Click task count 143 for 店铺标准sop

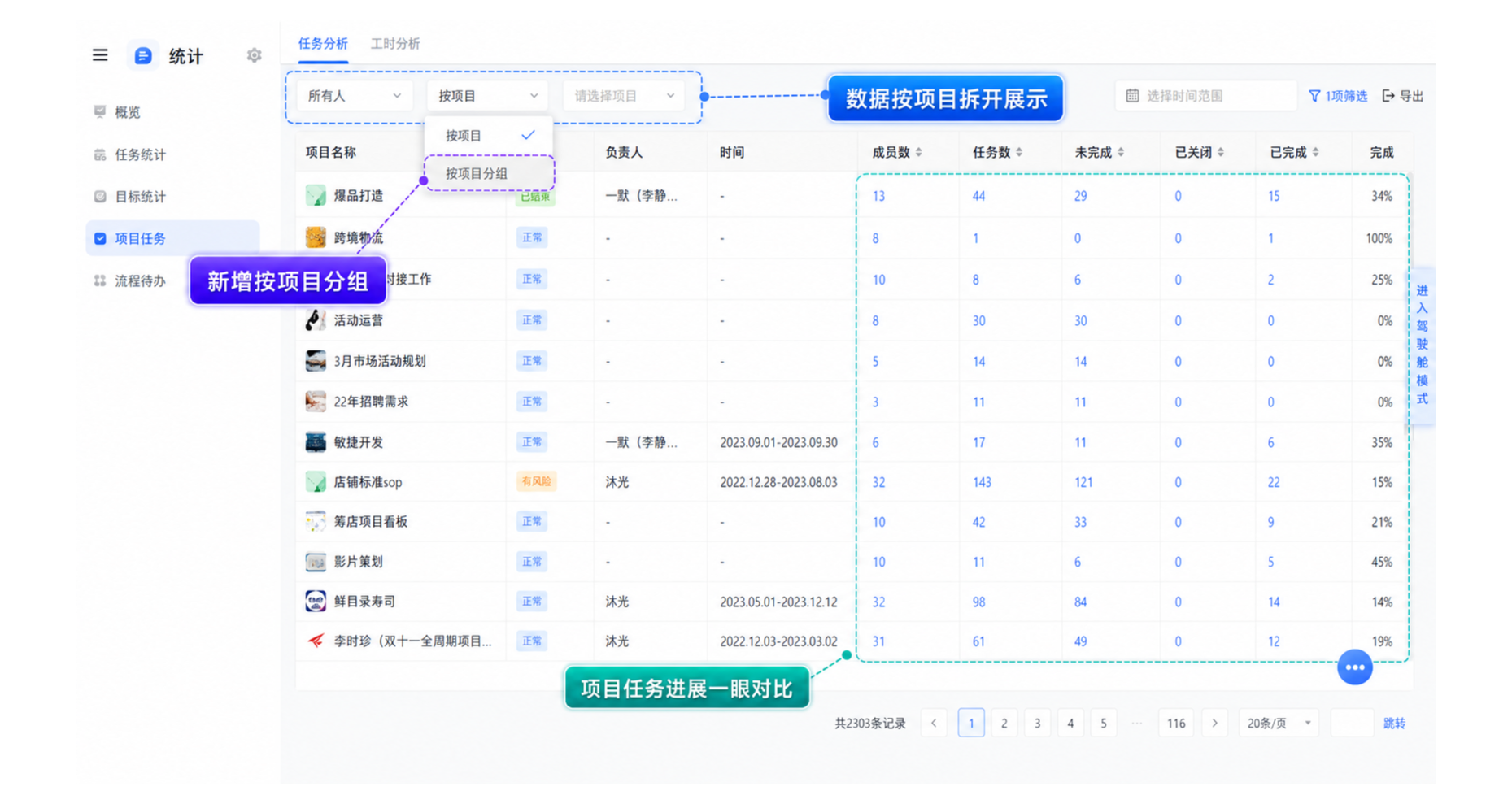pos(982,482)
